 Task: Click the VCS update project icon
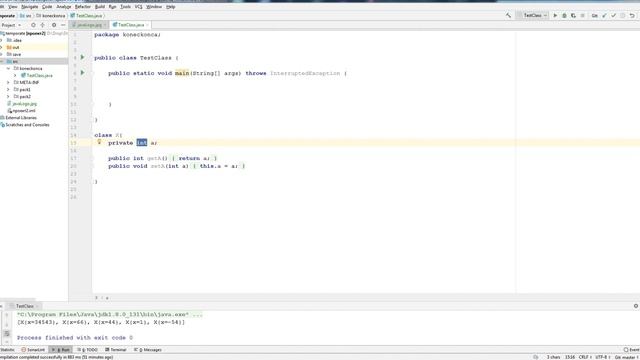[604, 16]
